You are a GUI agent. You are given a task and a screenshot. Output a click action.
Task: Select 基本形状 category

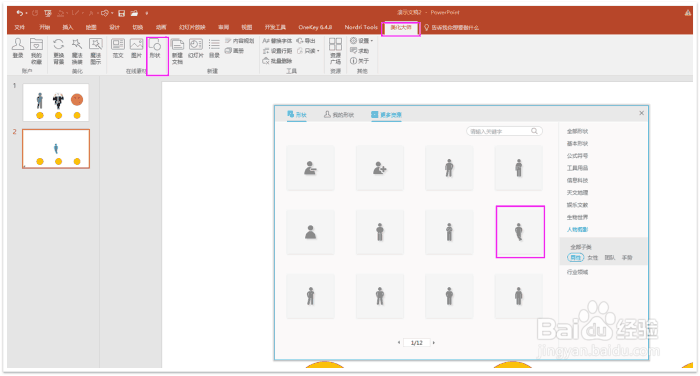(x=577, y=143)
